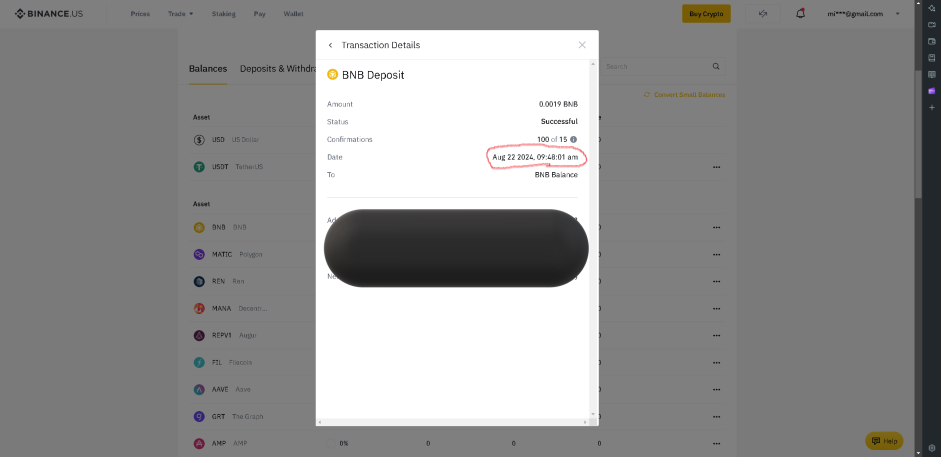
Task: Click the USD dollar asset icon
Action: [x=199, y=140]
